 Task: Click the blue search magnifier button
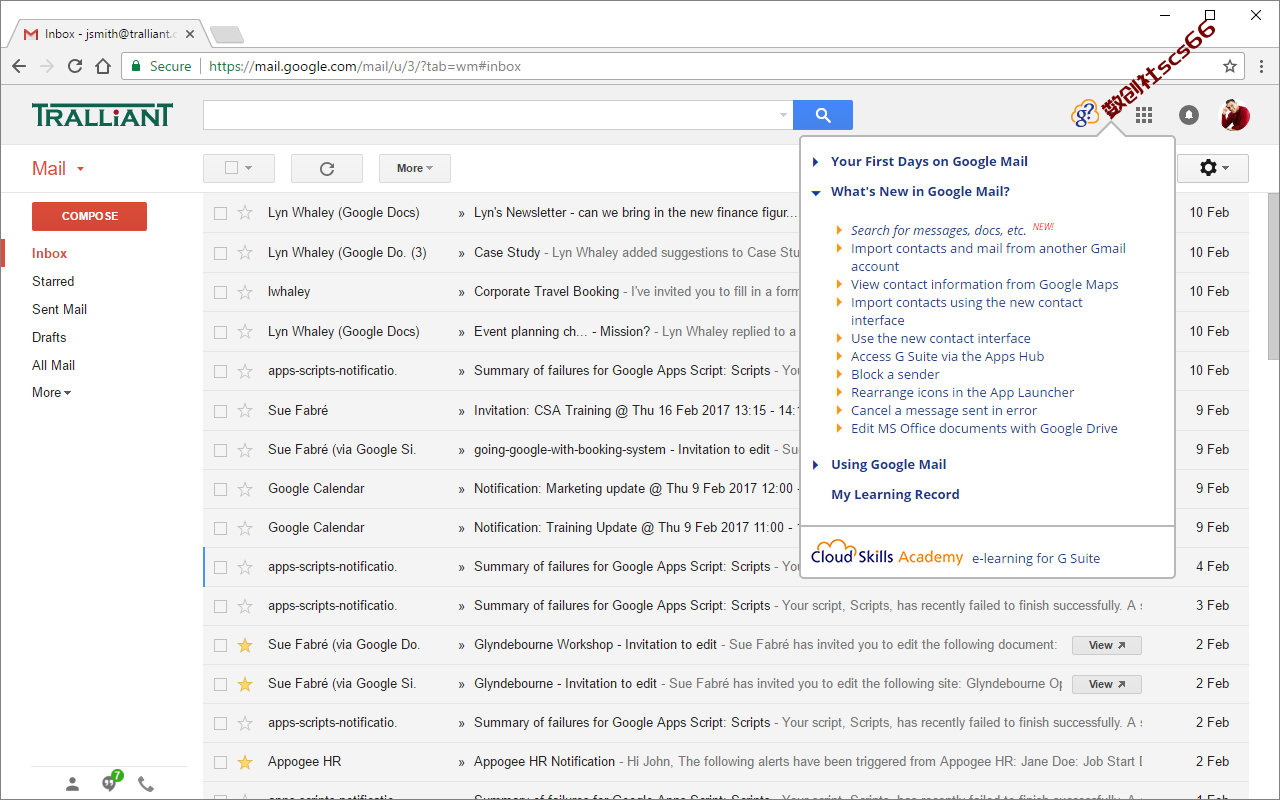coord(823,115)
